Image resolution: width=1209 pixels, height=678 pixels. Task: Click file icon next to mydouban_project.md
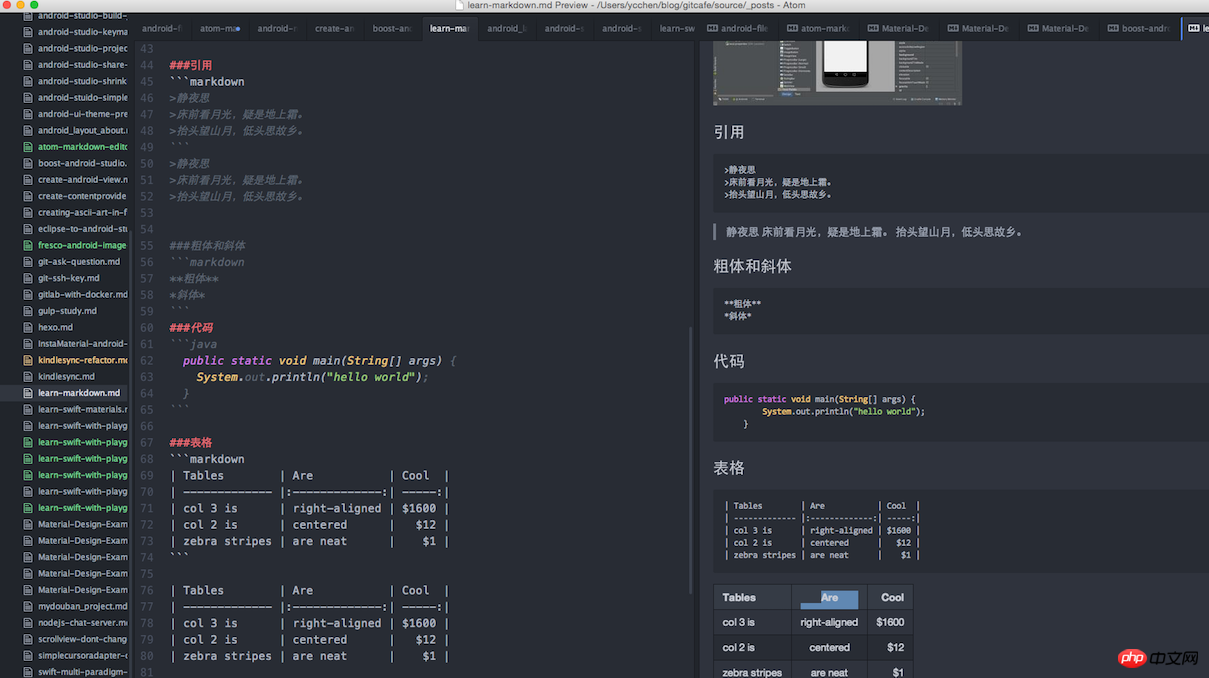click(x=28, y=606)
